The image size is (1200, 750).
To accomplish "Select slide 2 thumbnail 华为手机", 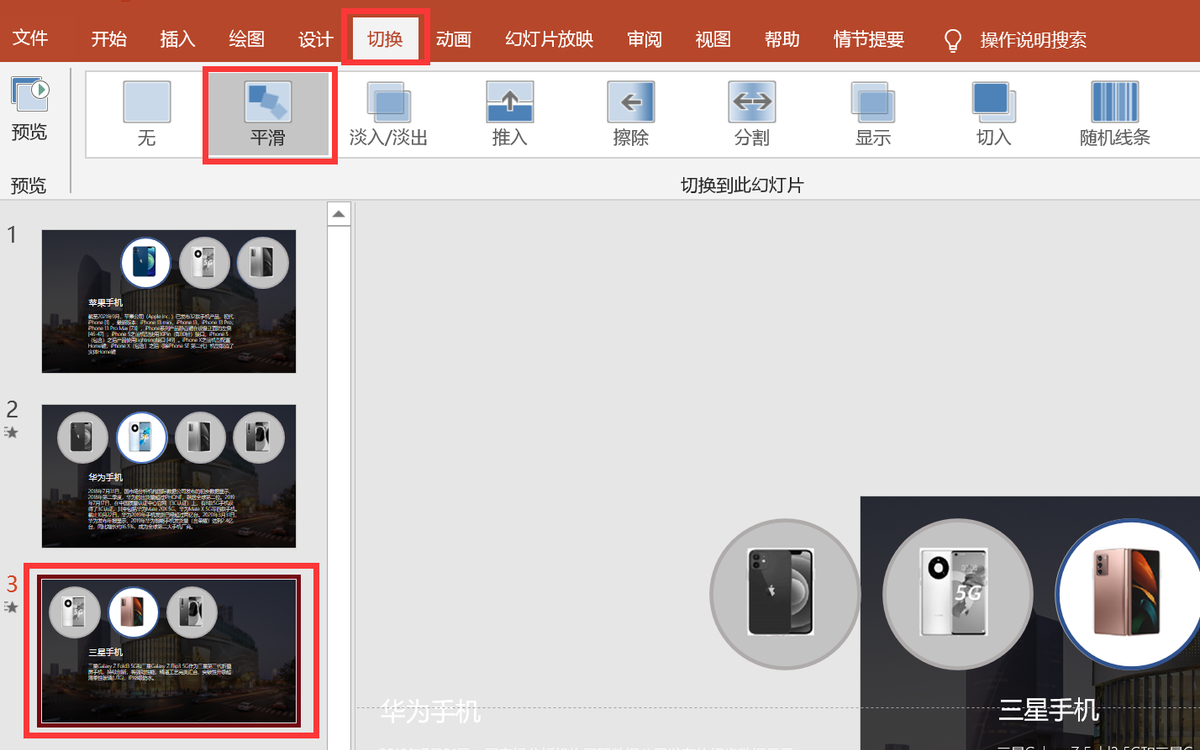I will tap(169, 476).
